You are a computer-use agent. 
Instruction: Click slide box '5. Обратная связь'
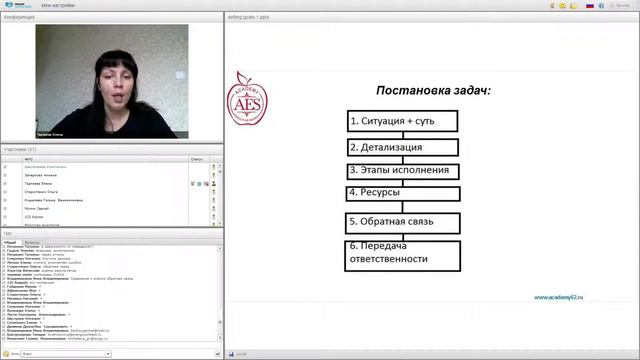click(402, 223)
